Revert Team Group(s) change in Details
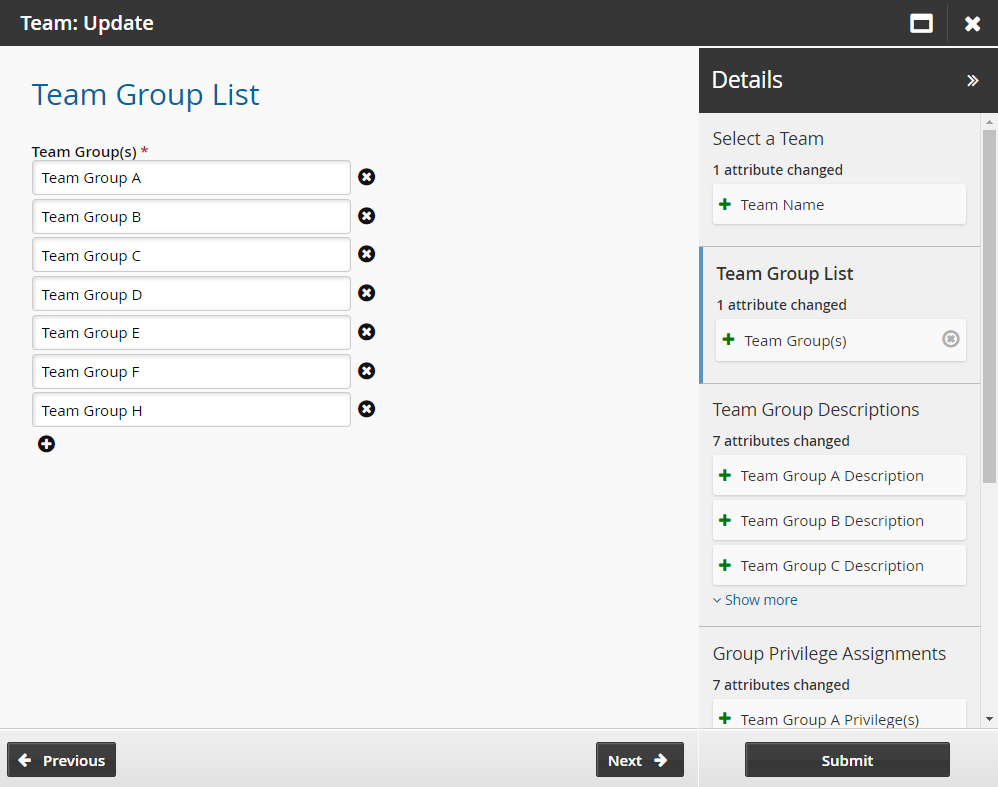 pos(950,339)
